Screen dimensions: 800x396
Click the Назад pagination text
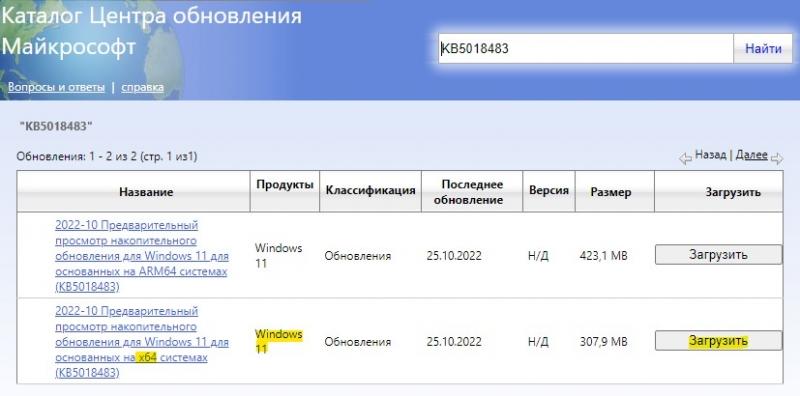point(710,155)
